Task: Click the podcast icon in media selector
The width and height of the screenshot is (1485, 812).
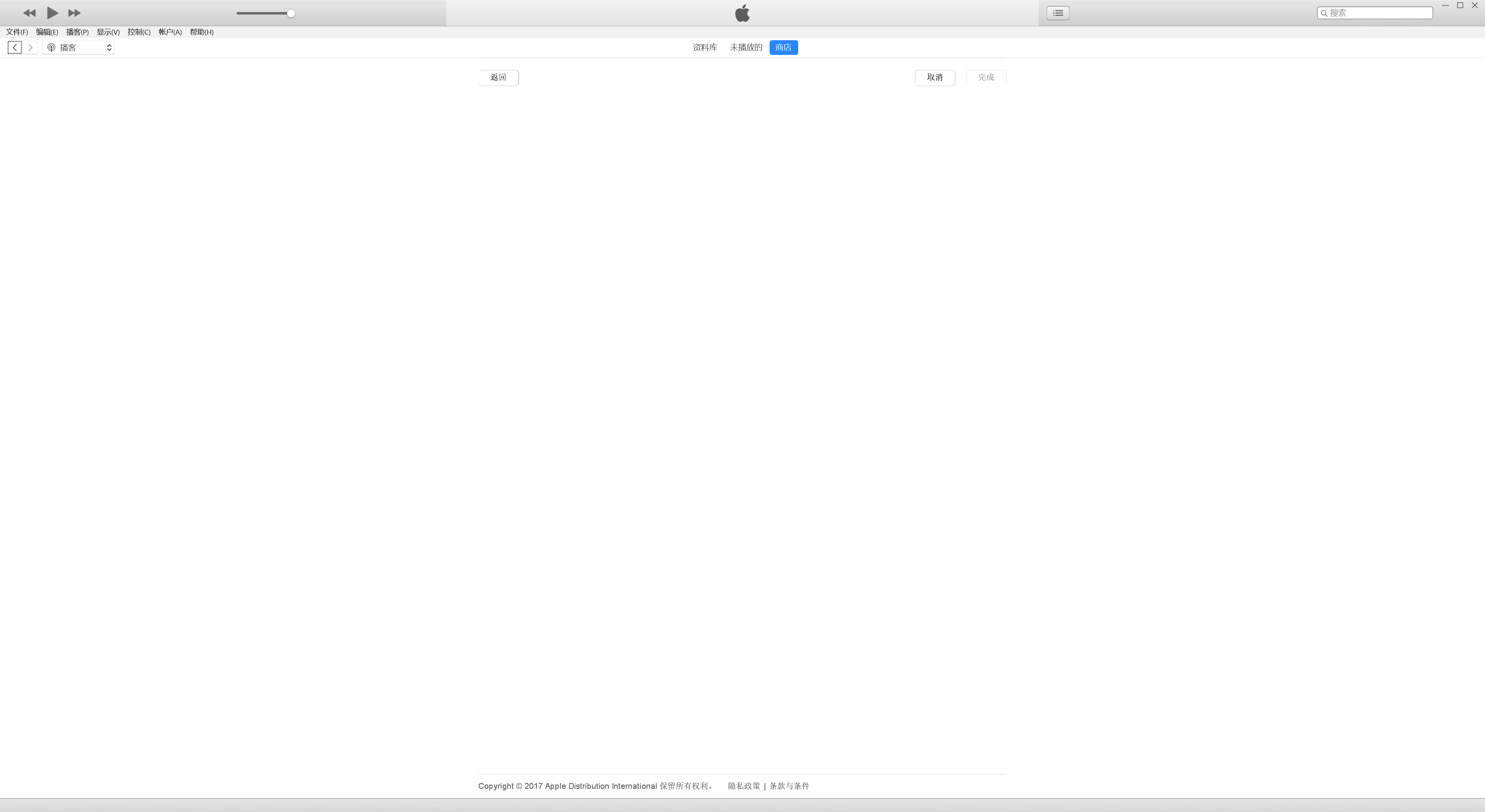Action: (x=51, y=47)
